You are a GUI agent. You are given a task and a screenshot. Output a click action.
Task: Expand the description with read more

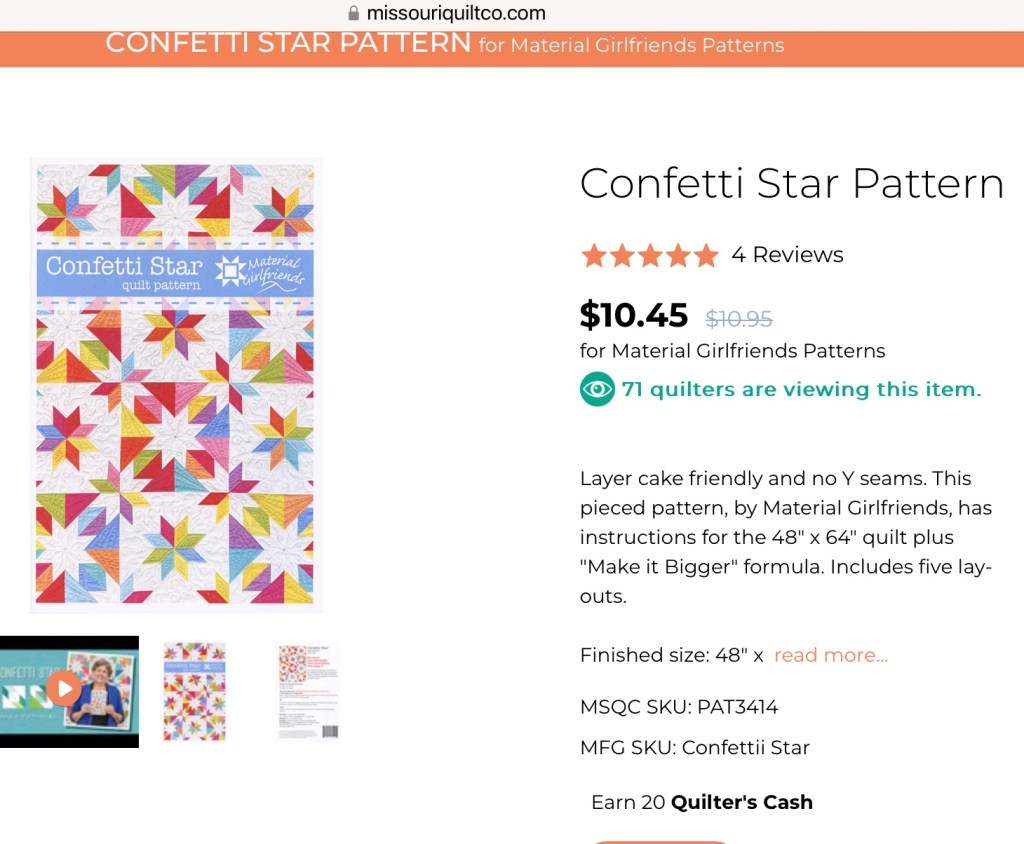(830, 655)
